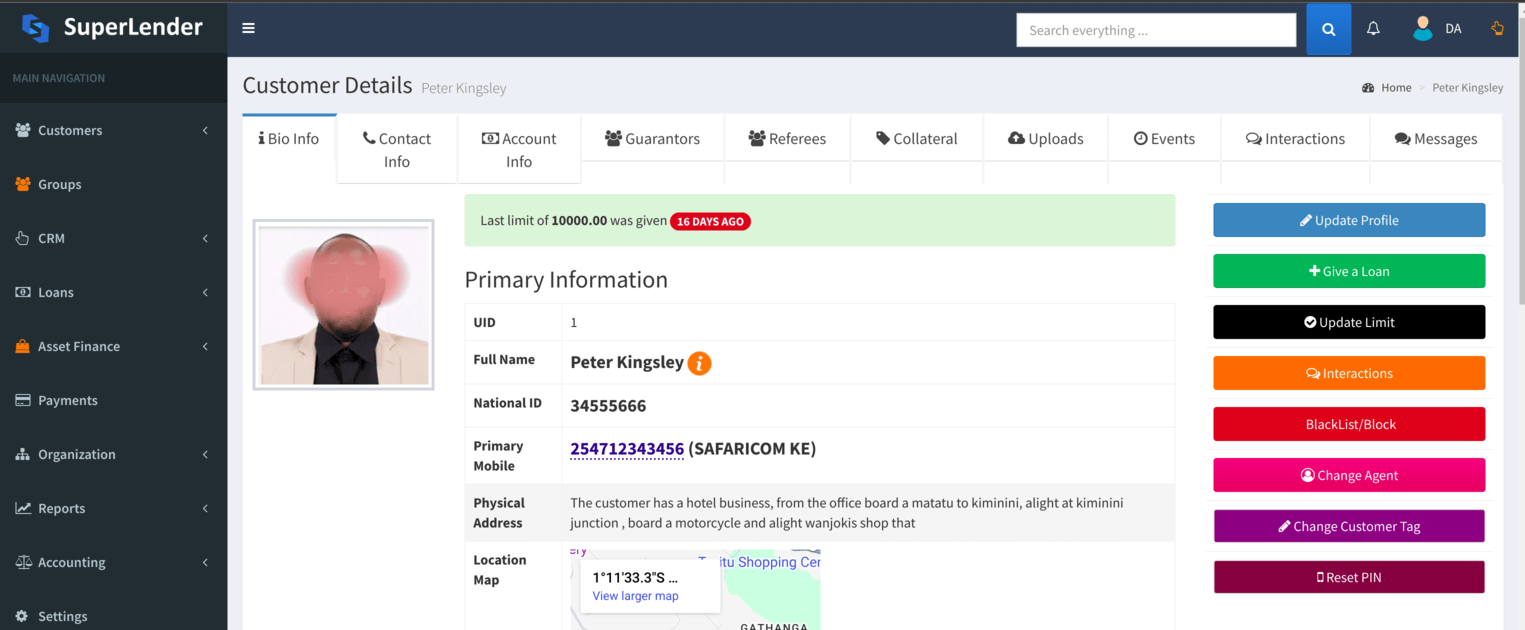
Task: Open the Events tab
Action: click(1164, 139)
